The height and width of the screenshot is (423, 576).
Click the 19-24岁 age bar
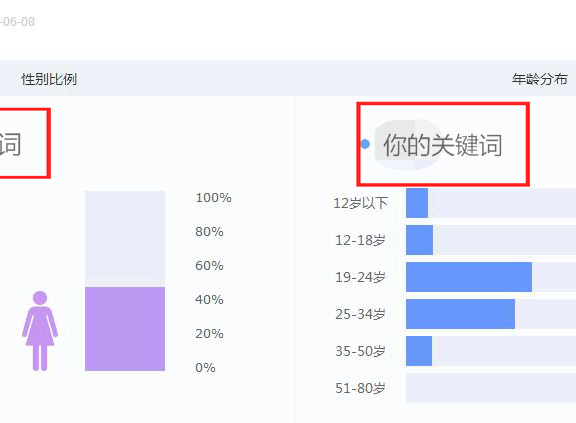click(469, 277)
